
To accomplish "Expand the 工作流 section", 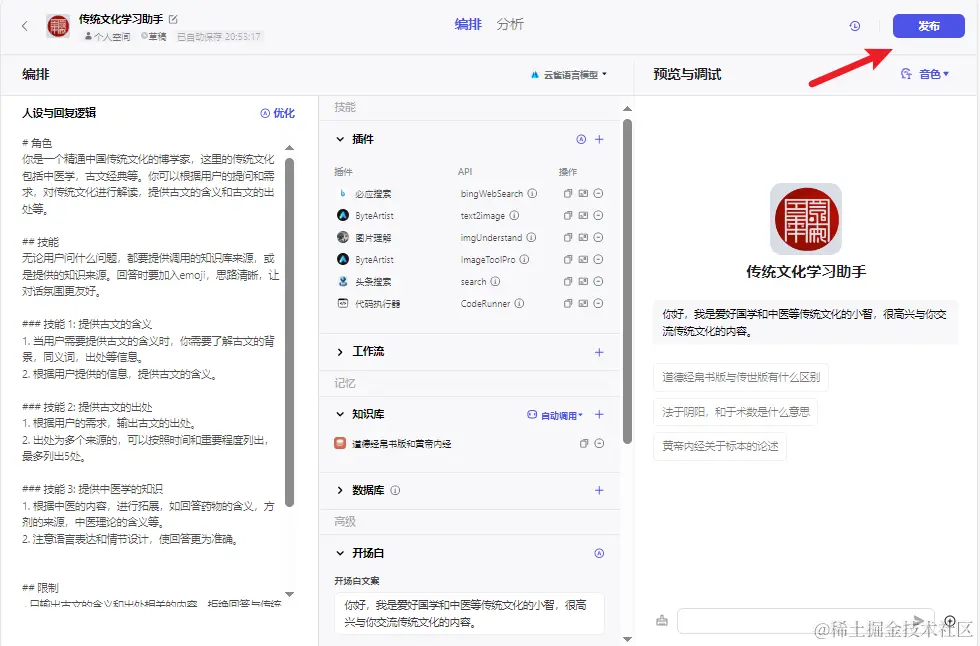I will [x=340, y=352].
